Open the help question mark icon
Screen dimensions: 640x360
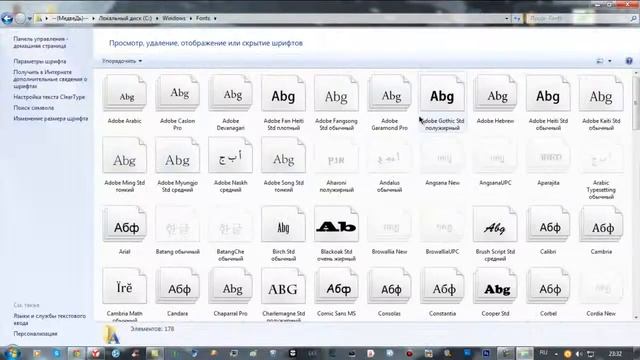click(629, 61)
